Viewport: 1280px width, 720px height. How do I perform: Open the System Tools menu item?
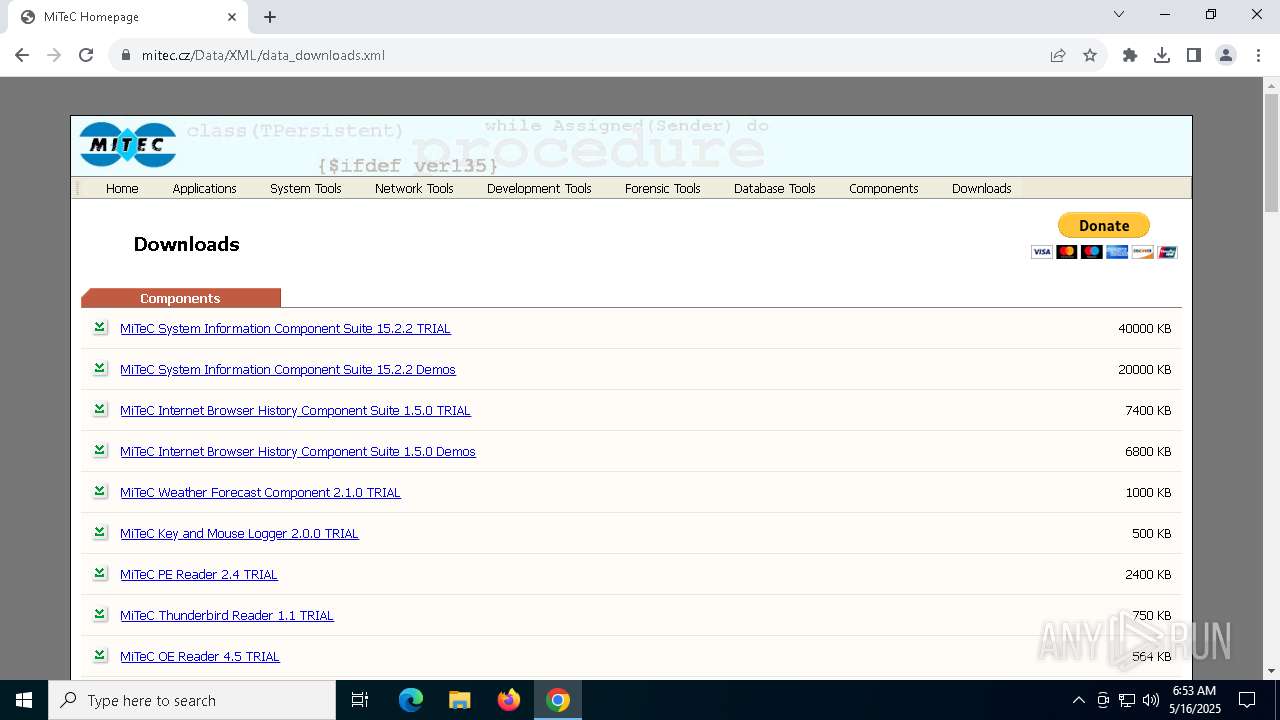306,188
